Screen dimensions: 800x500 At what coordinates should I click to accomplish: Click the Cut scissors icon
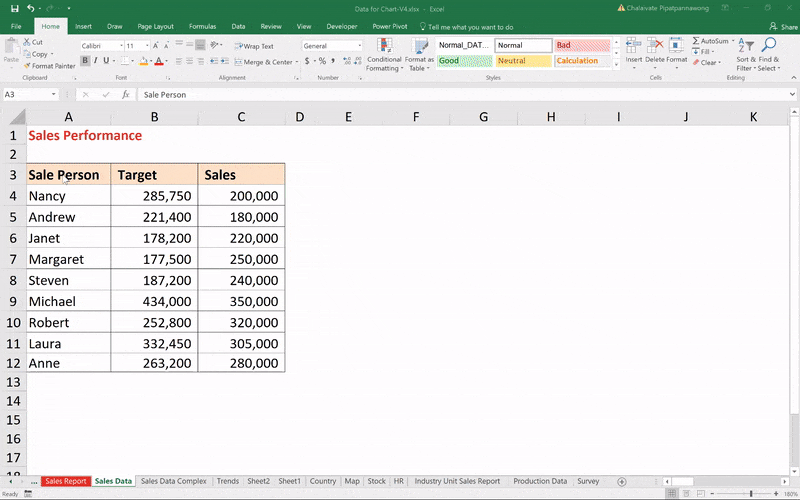26,42
